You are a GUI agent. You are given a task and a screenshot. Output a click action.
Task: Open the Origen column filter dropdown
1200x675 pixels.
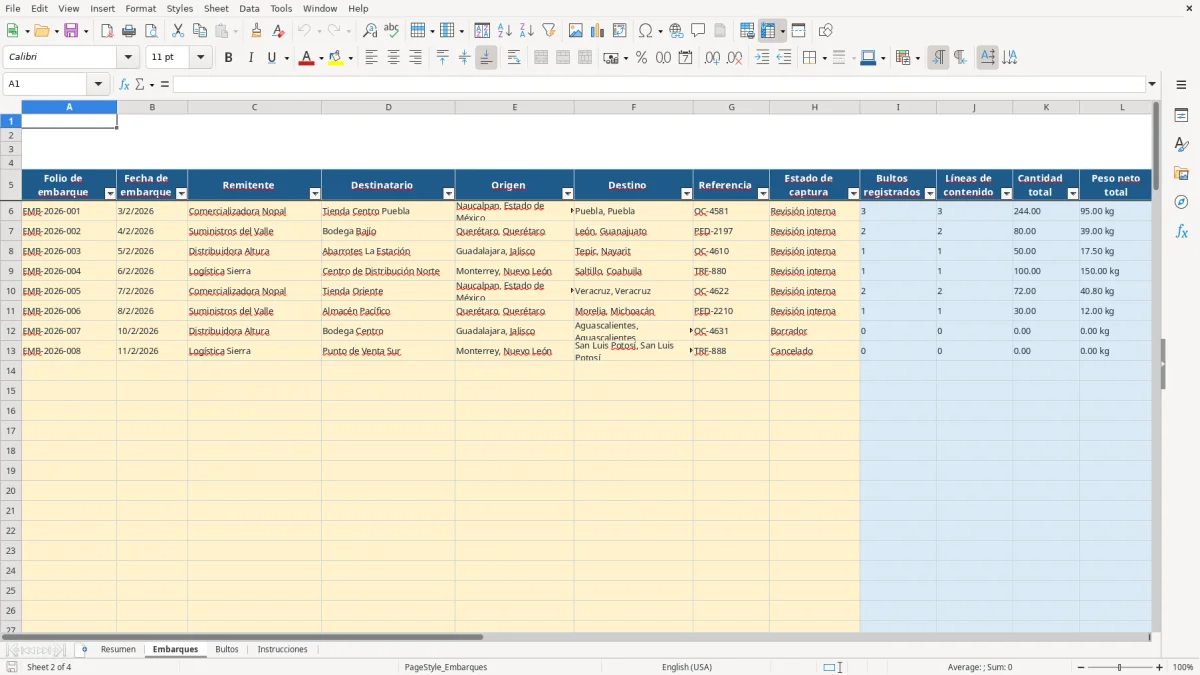point(567,193)
